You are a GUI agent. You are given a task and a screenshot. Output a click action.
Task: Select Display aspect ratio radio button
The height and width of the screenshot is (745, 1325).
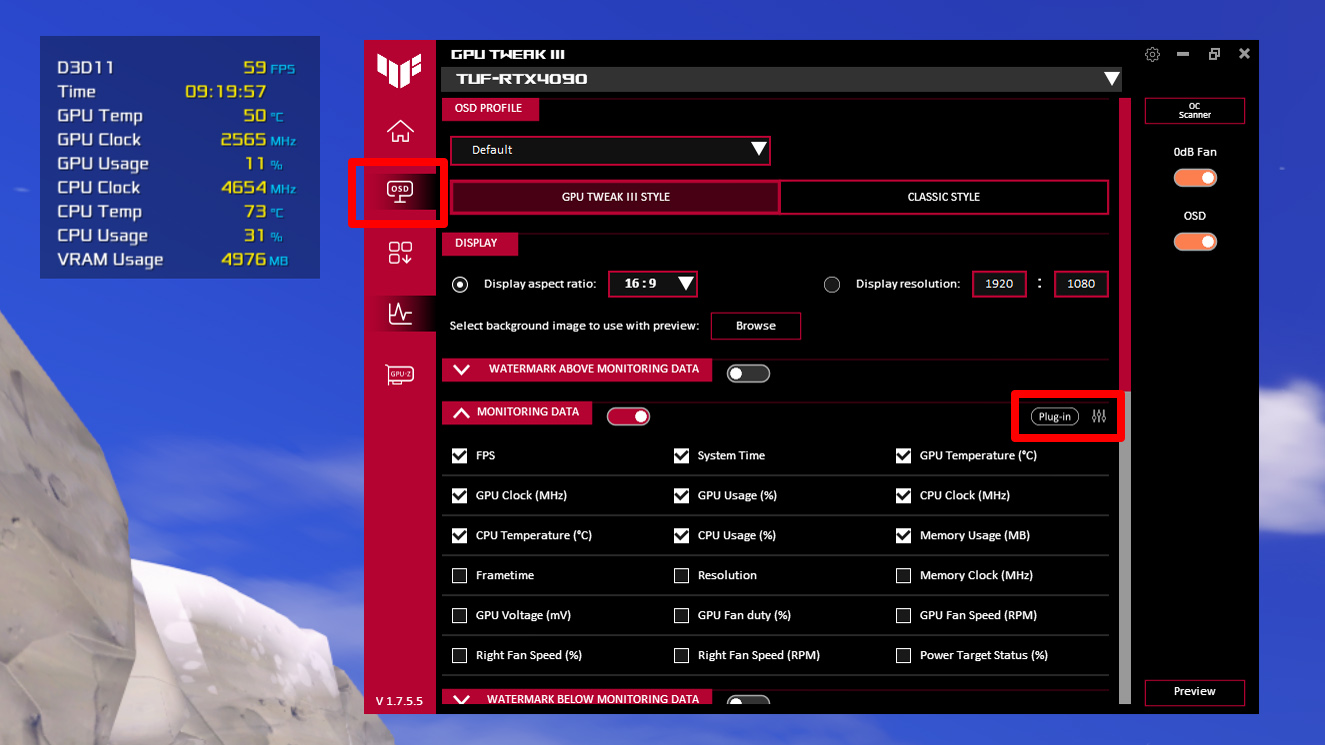460,284
